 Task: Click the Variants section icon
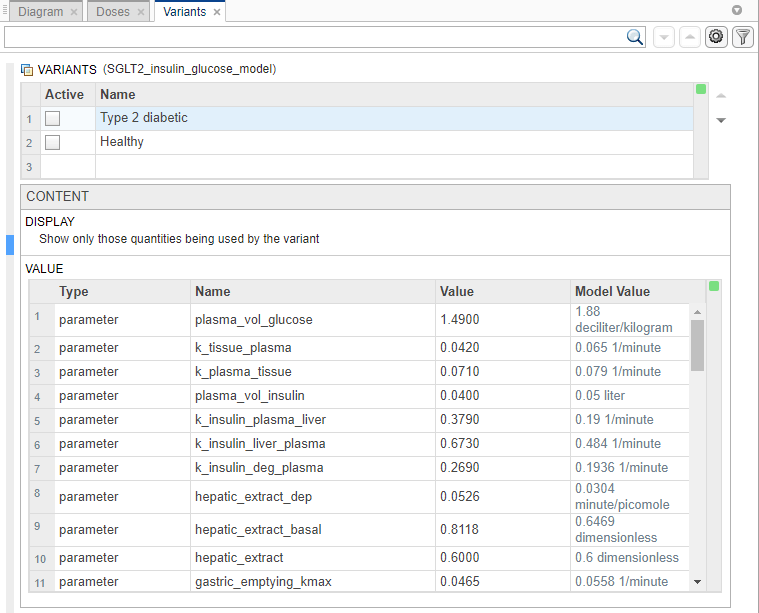[27, 70]
